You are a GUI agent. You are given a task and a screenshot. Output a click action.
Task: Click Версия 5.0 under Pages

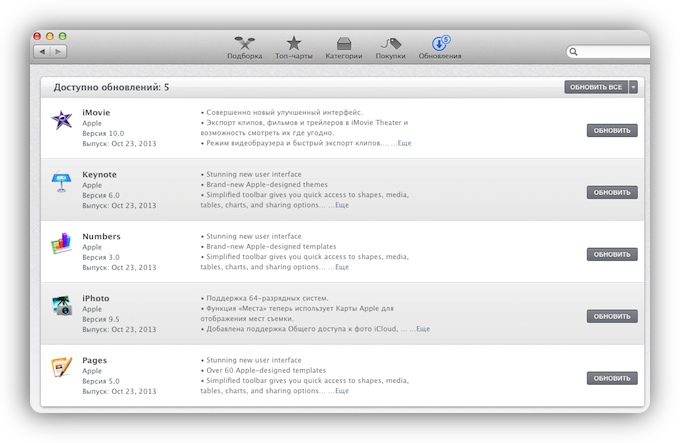101,381
